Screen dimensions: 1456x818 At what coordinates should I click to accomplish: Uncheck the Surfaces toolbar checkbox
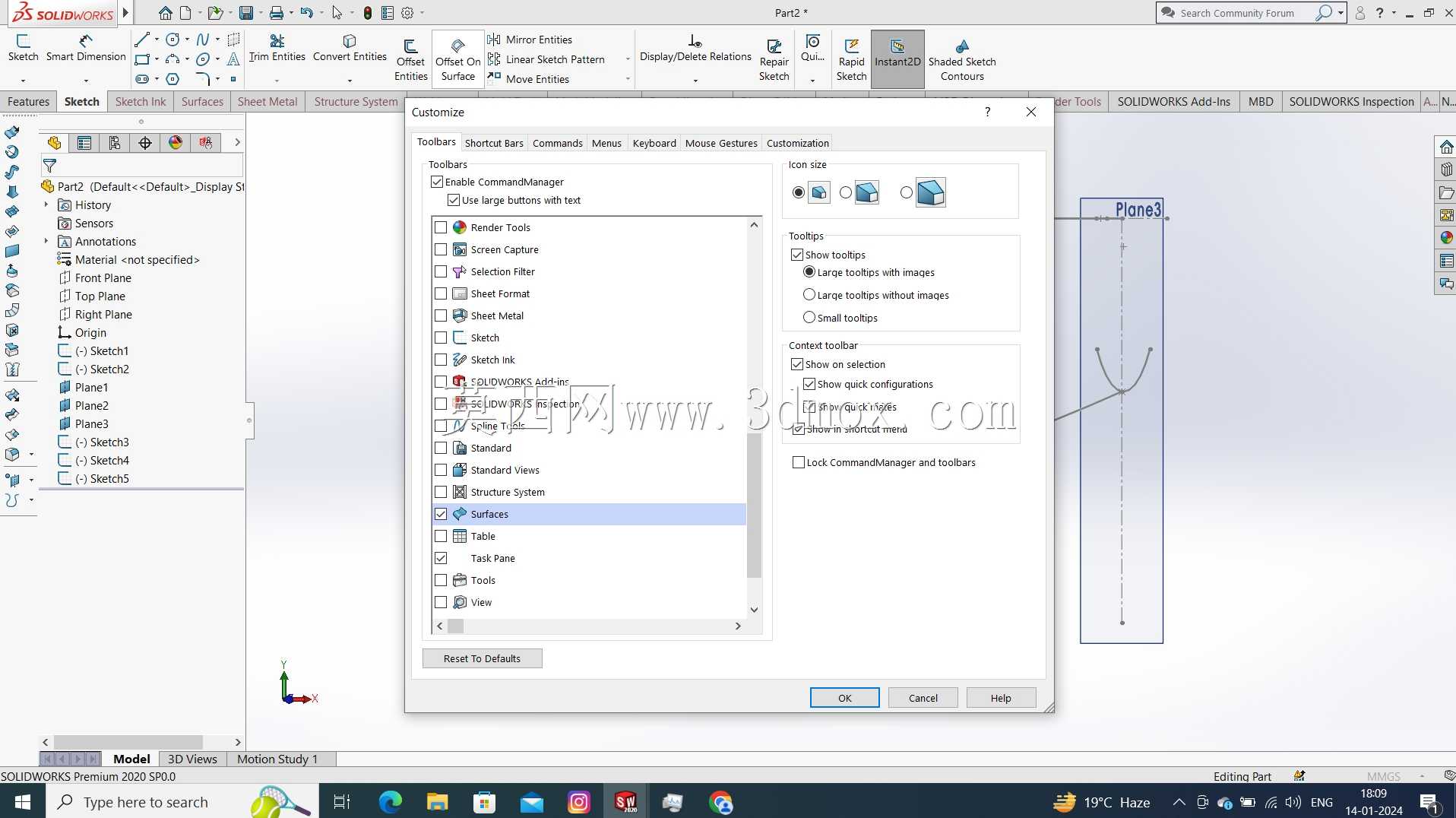click(x=441, y=514)
